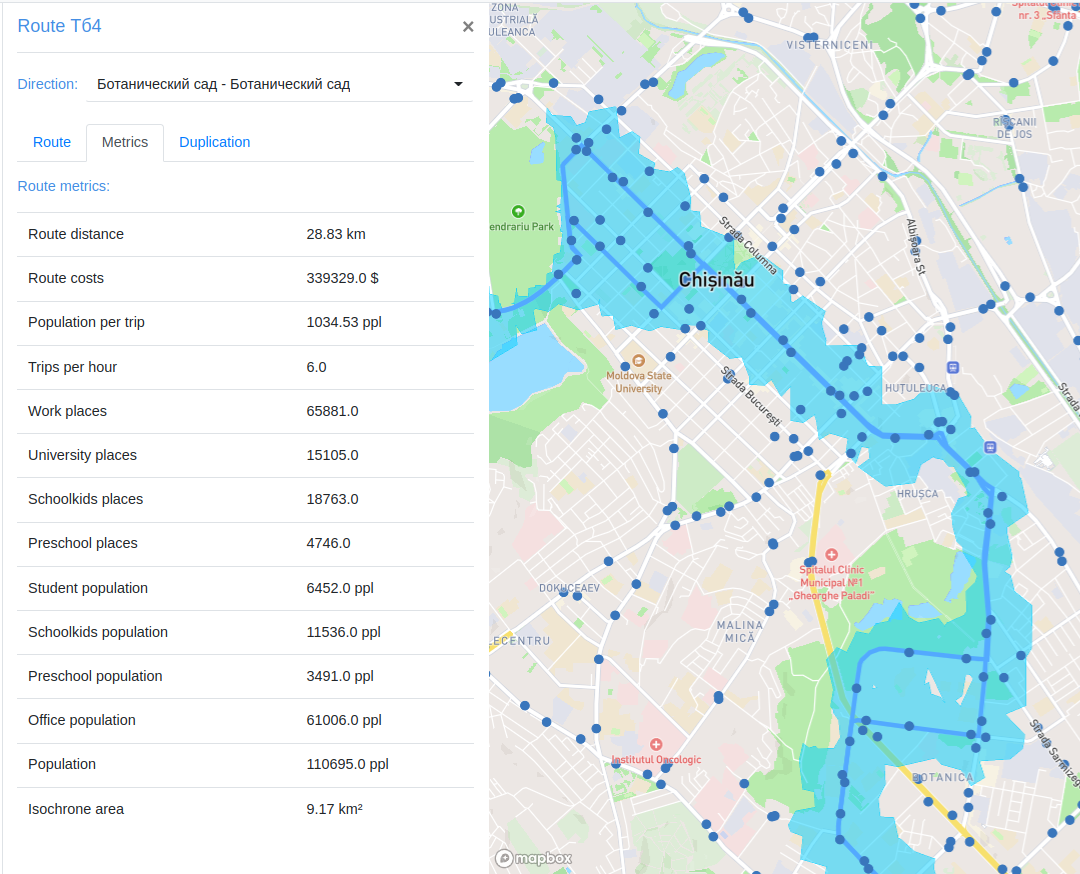Click the value '15105.0'
1080x874 pixels.
(332, 455)
